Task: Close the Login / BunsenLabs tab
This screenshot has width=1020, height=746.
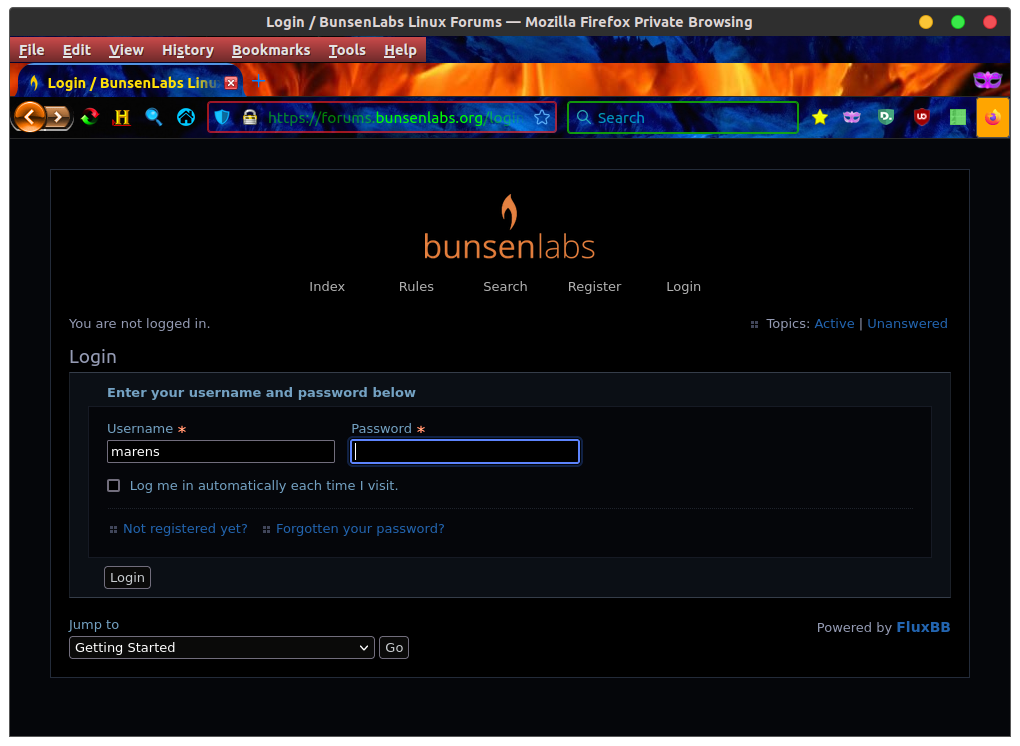Action: coord(231,83)
